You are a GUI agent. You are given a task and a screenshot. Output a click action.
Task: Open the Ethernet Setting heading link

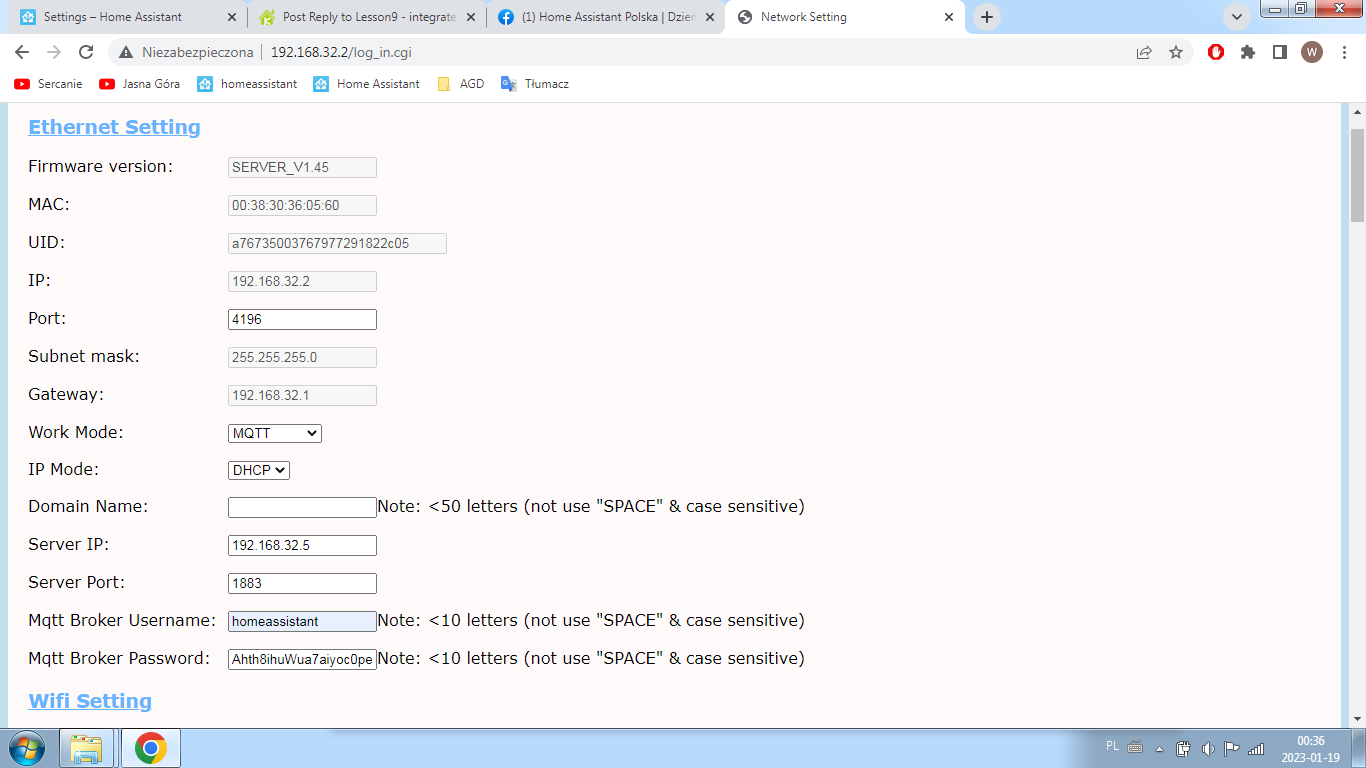pyautogui.click(x=114, y=127)
